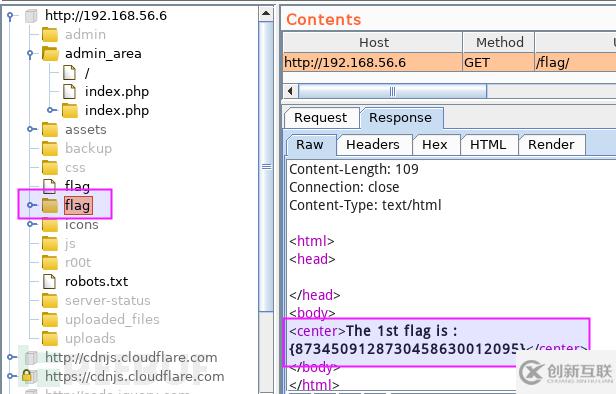The width and height of the screenshot is (616, 394).
Task: Open the Render view tab
Action: [551, 145]
